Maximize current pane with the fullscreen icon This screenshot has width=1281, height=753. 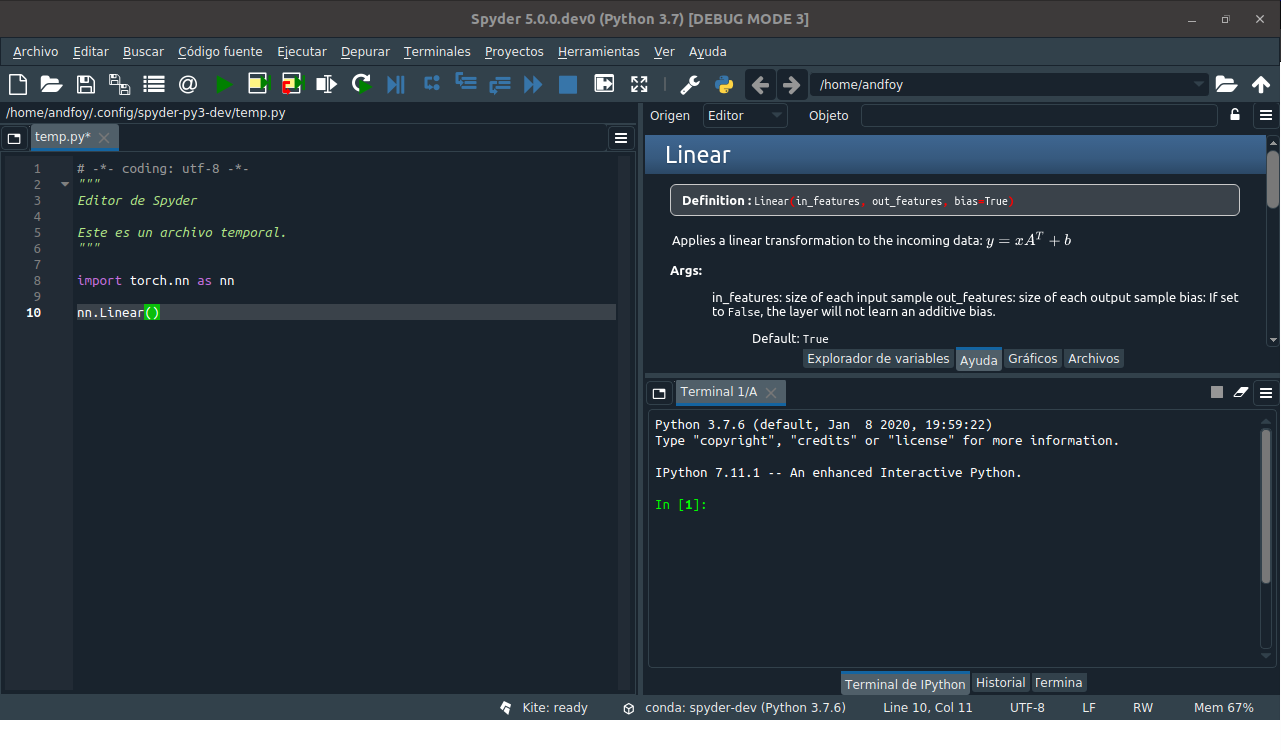(x=638, y=84)
